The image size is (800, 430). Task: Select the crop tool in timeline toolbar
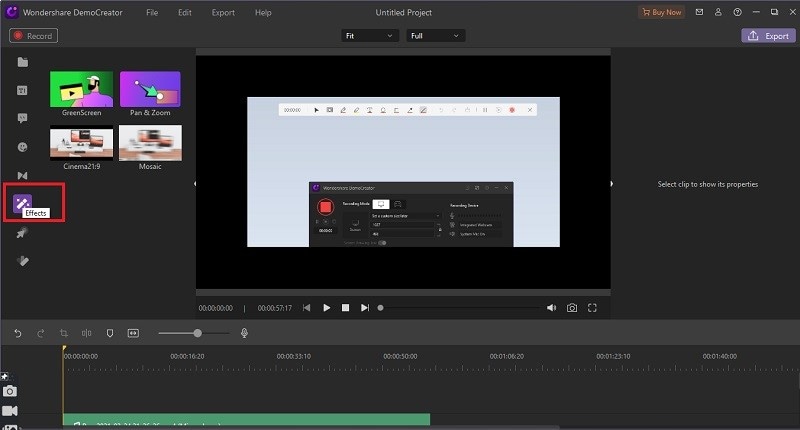[64, 333]
